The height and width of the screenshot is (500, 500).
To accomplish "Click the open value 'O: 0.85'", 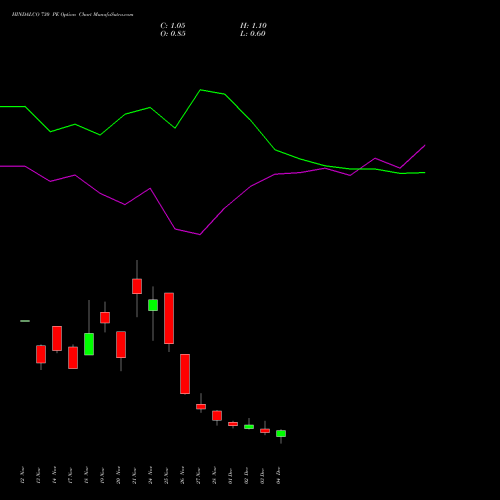I will point(173,34).
